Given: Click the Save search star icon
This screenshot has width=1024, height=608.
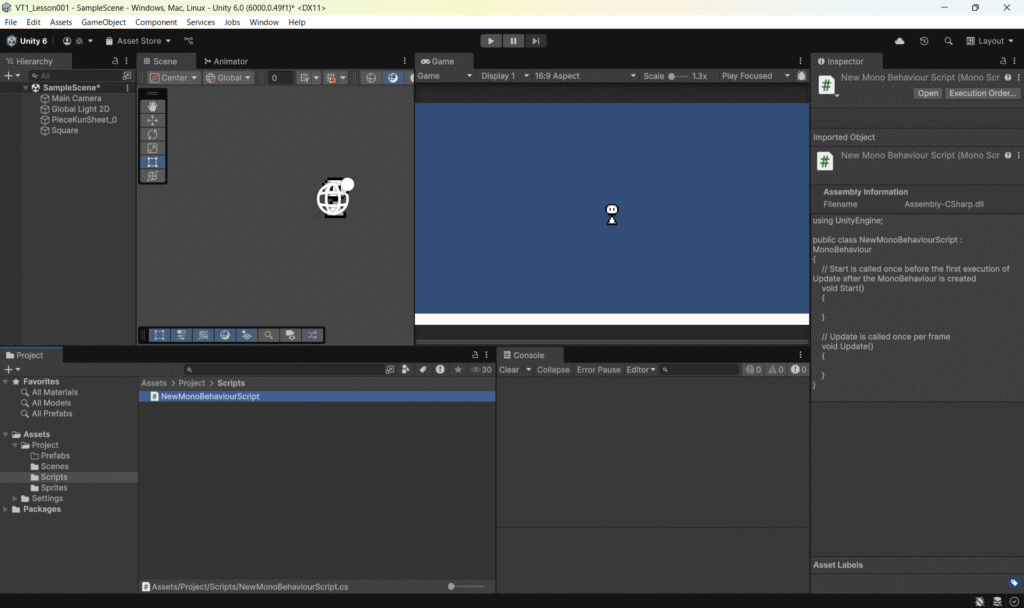Looking at the screenshot, I should coord(458,370).
